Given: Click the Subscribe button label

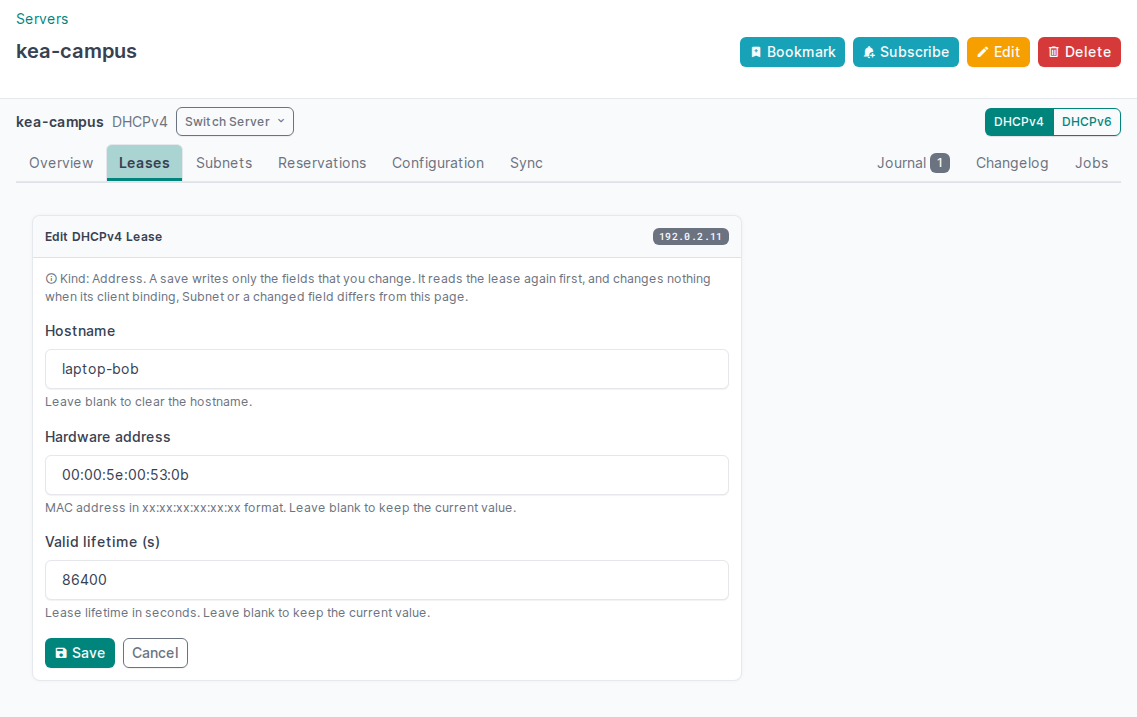Looking at the screenshot, I should [x=914, y=52].
